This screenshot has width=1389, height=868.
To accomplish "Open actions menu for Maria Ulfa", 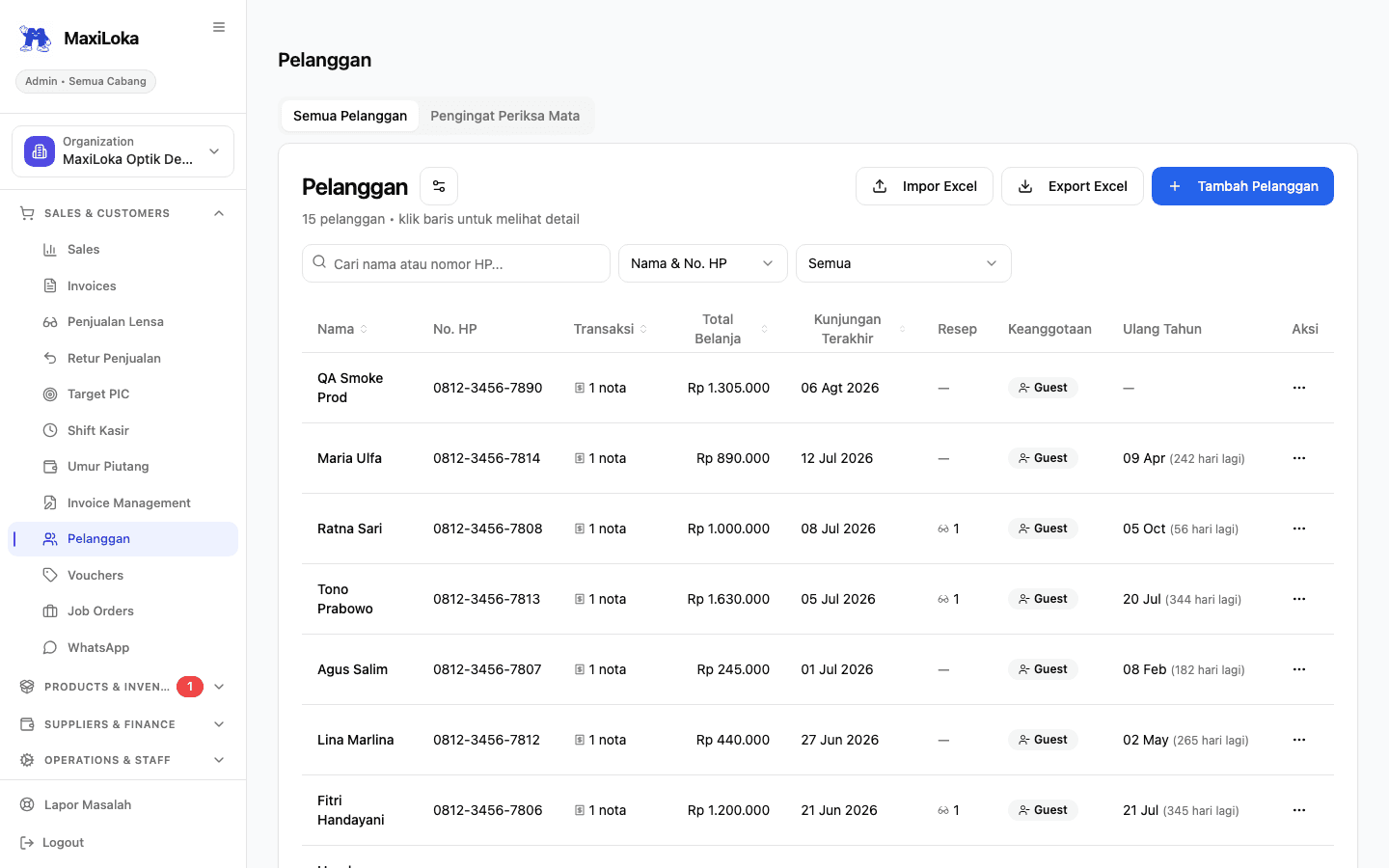I will pyautogui.click(x=1299, y=458).
